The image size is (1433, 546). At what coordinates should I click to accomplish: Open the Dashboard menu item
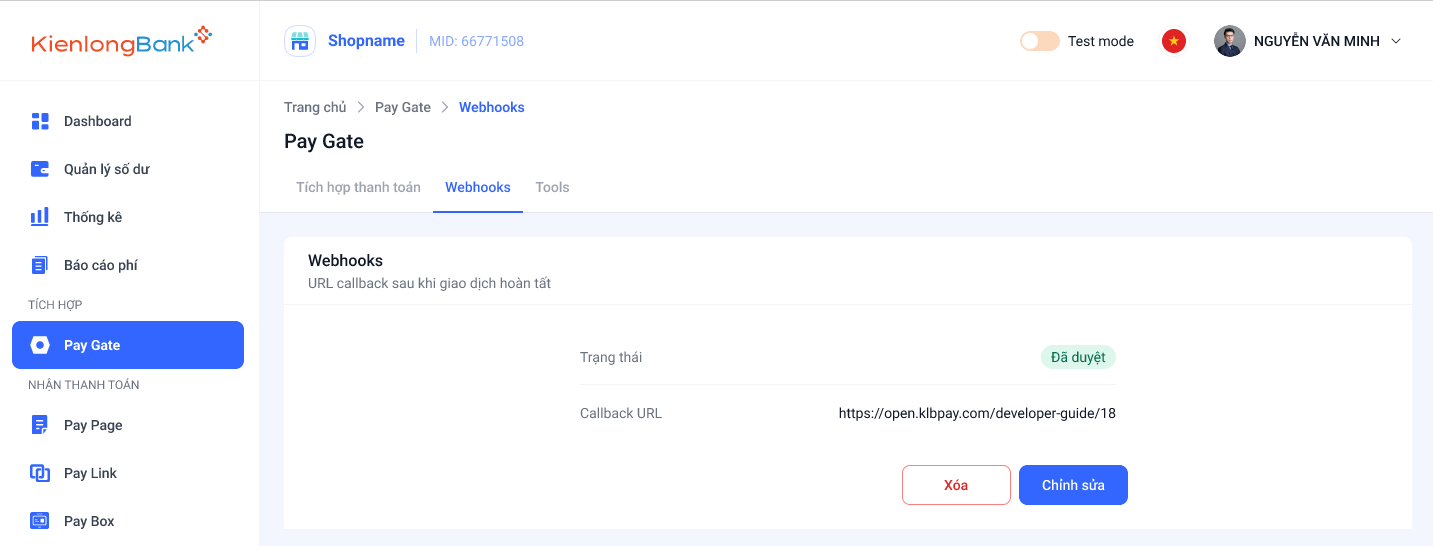tap(128, 121)
